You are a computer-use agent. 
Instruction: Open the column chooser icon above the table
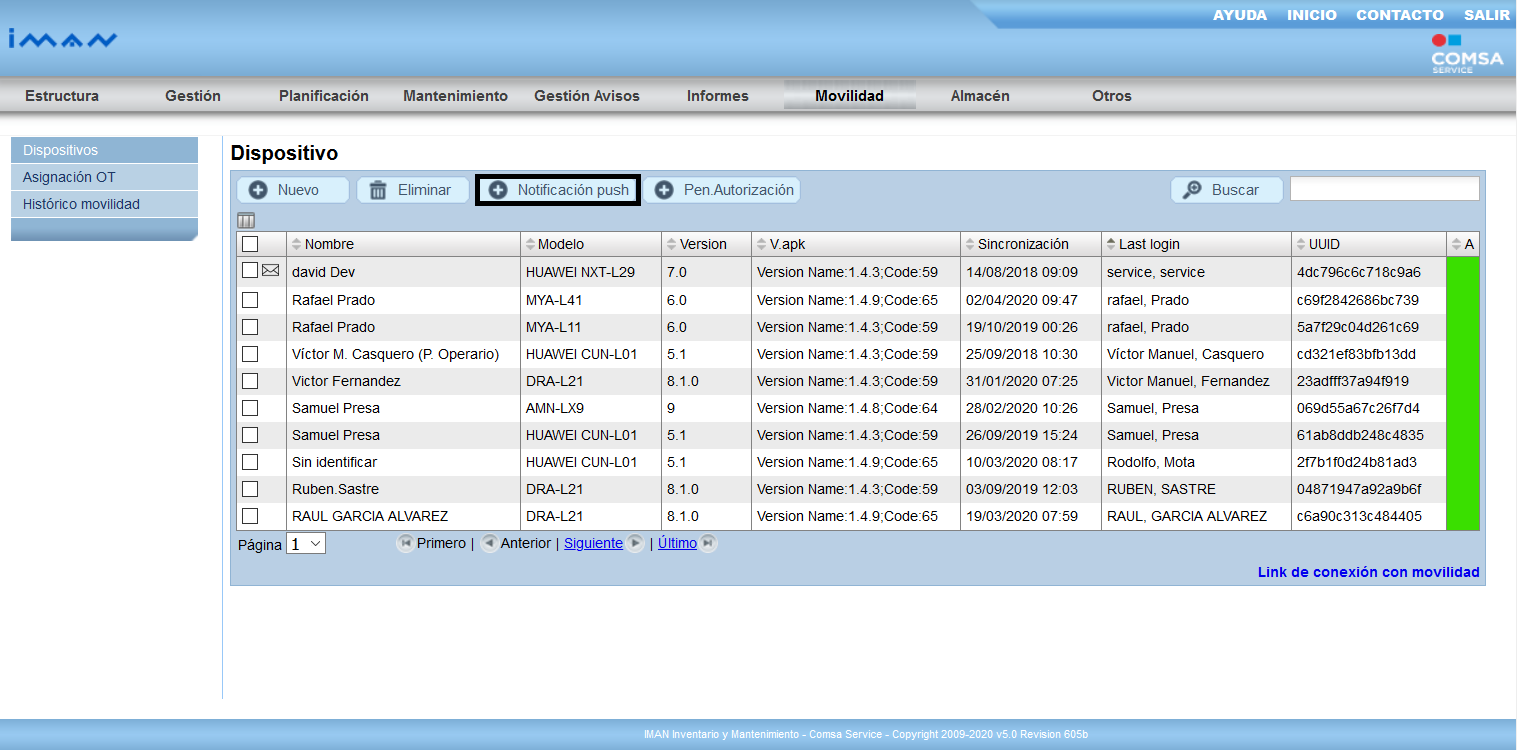pyautogui.click(x=246, y=220)
